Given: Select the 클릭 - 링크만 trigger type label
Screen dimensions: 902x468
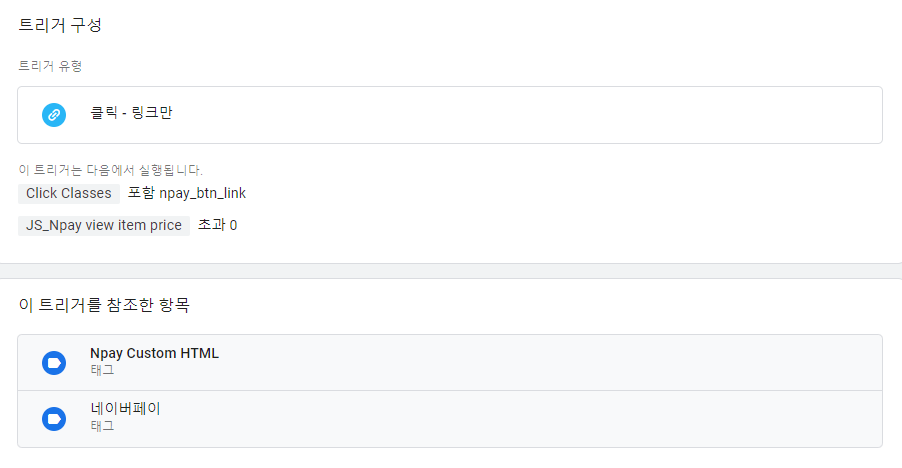Looking at the screenshot, I should click(x=131, y=113).
